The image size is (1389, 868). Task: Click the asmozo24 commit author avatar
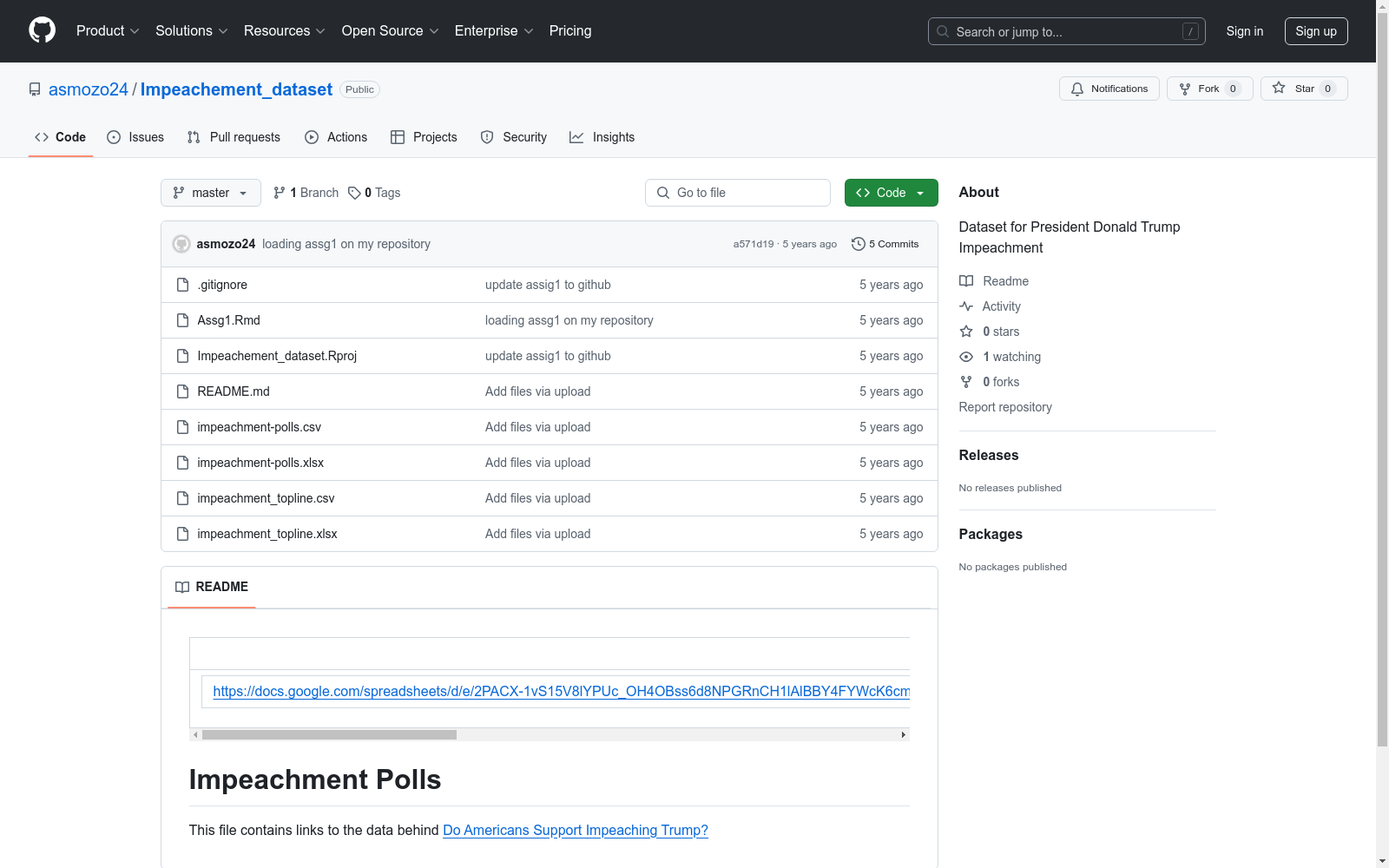(181, 244)
